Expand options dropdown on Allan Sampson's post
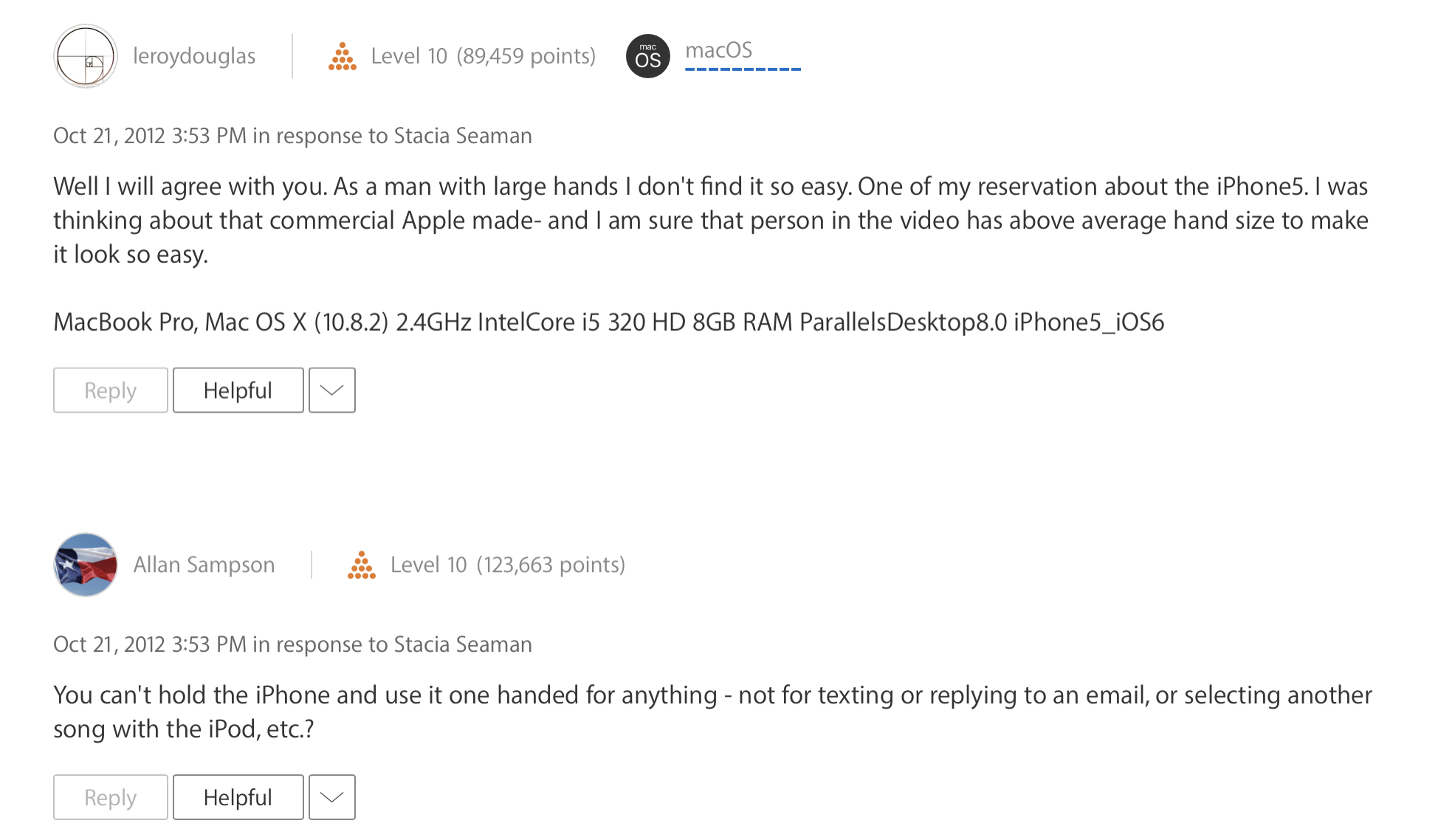 click(x=332, y=797)
